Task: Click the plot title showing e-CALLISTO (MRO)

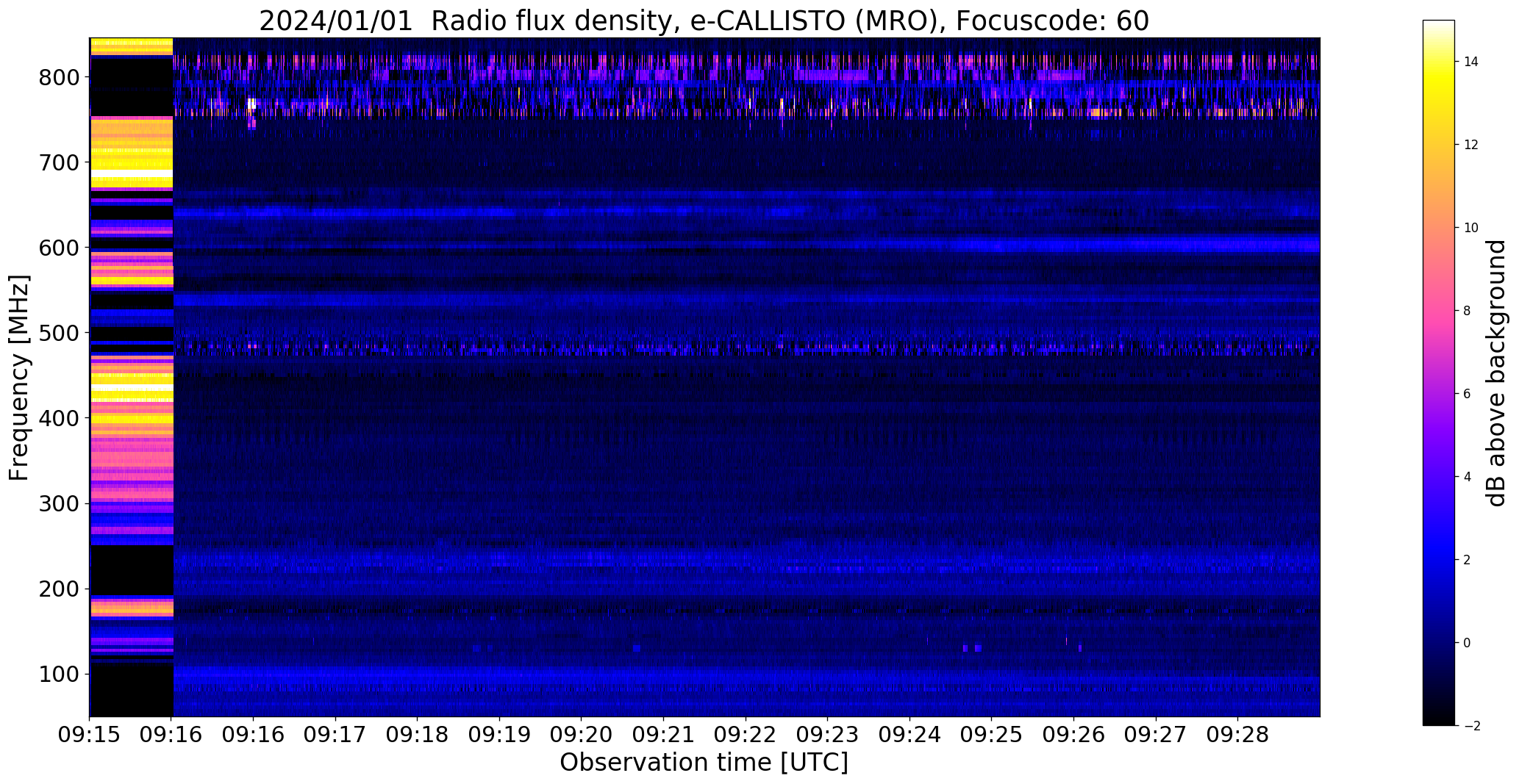Action: pos(704,21)
